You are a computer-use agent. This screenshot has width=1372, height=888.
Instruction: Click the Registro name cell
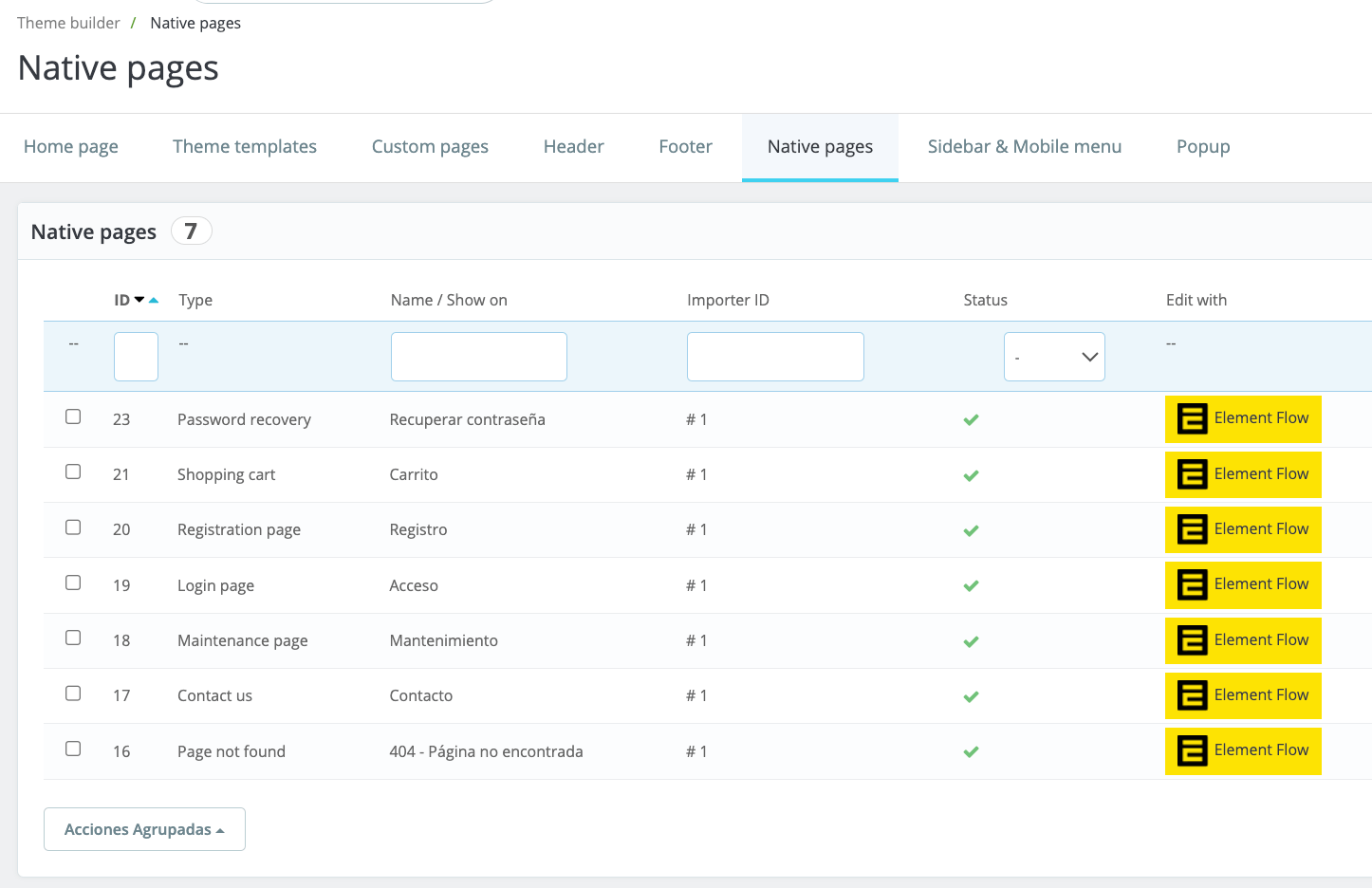click(418, 529)
